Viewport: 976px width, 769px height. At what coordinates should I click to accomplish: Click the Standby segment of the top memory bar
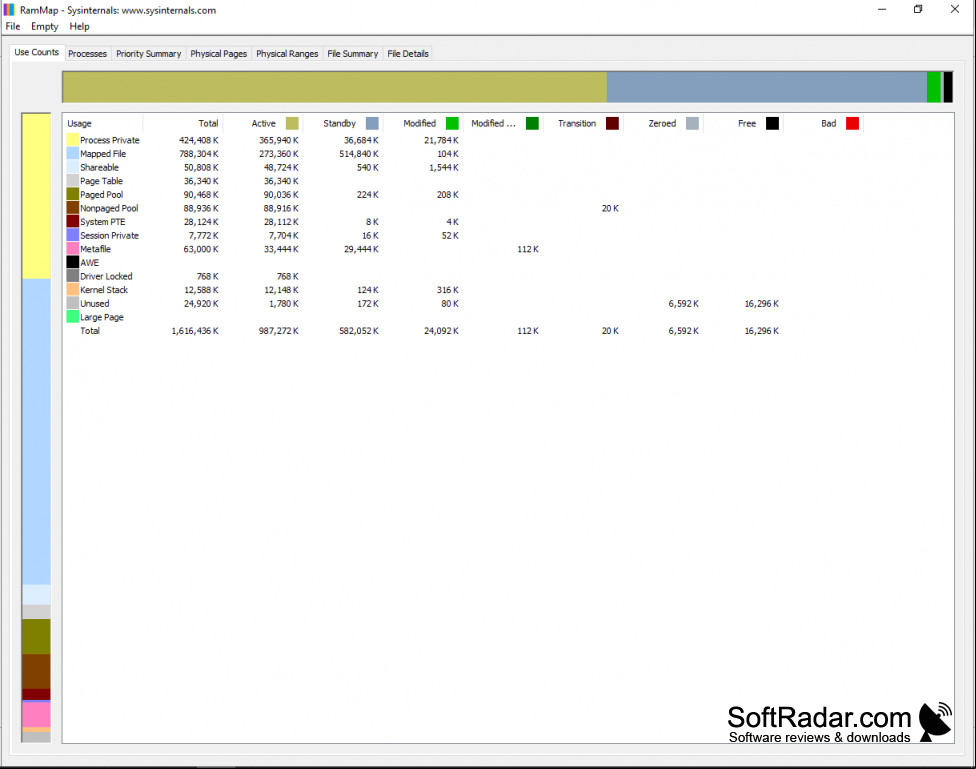pos(767,87)
